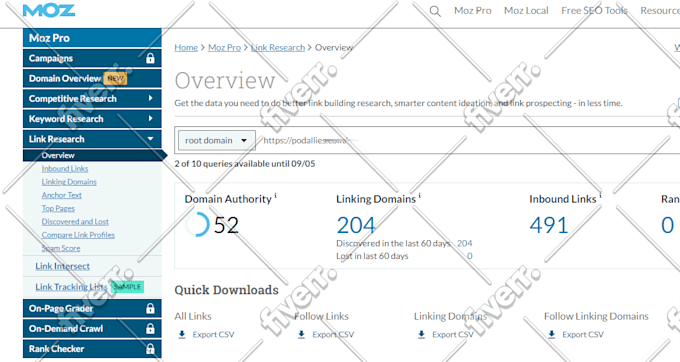Open Link Tracking Lists in the sidebar

pyautogui.click(x=71, y=287)
